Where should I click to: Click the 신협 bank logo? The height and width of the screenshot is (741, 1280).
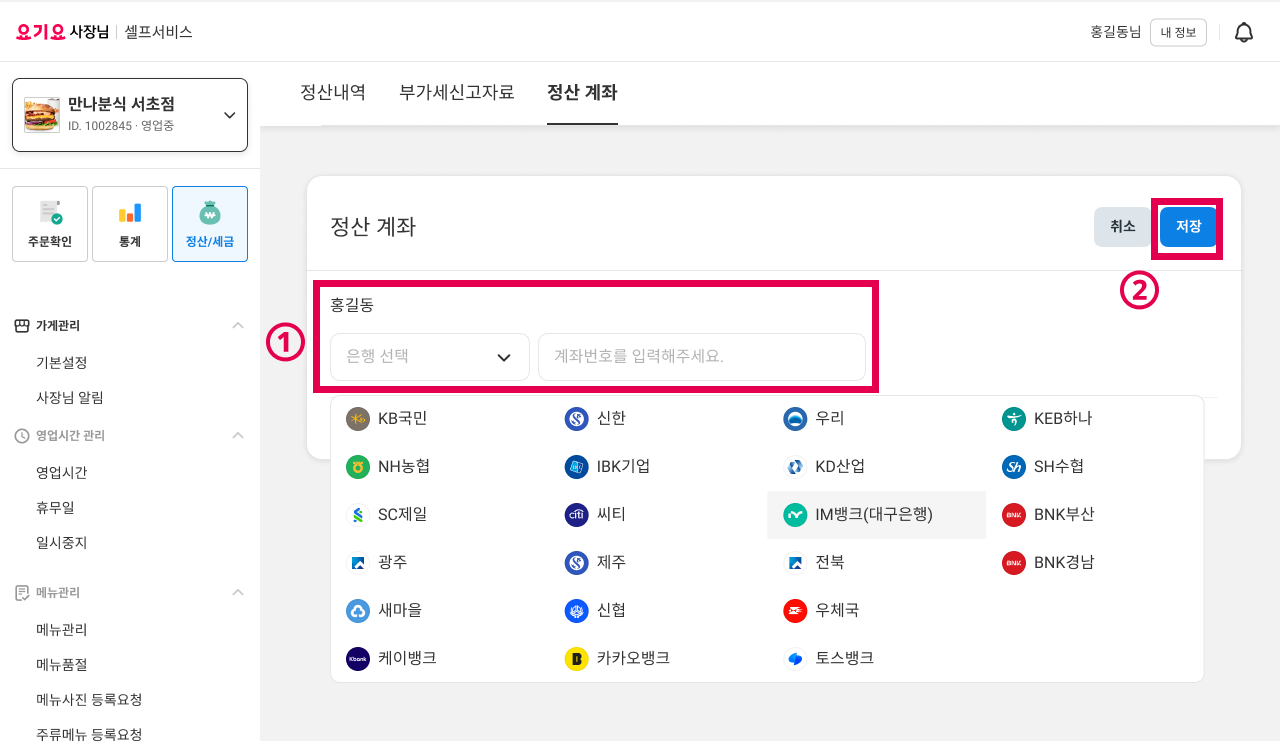click(x=576, y=611)
